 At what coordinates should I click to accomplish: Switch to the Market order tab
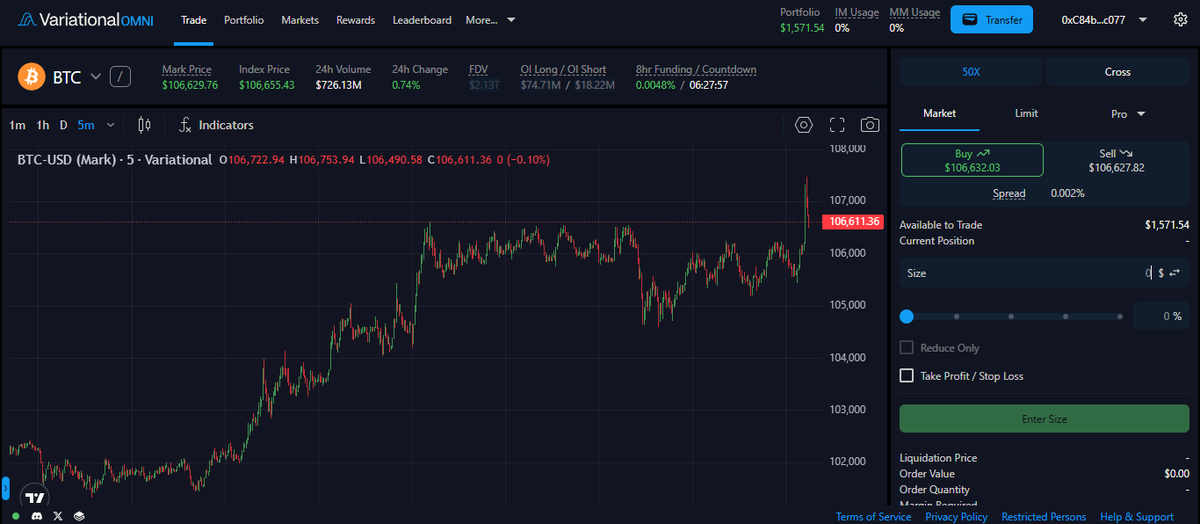[940, 114]
